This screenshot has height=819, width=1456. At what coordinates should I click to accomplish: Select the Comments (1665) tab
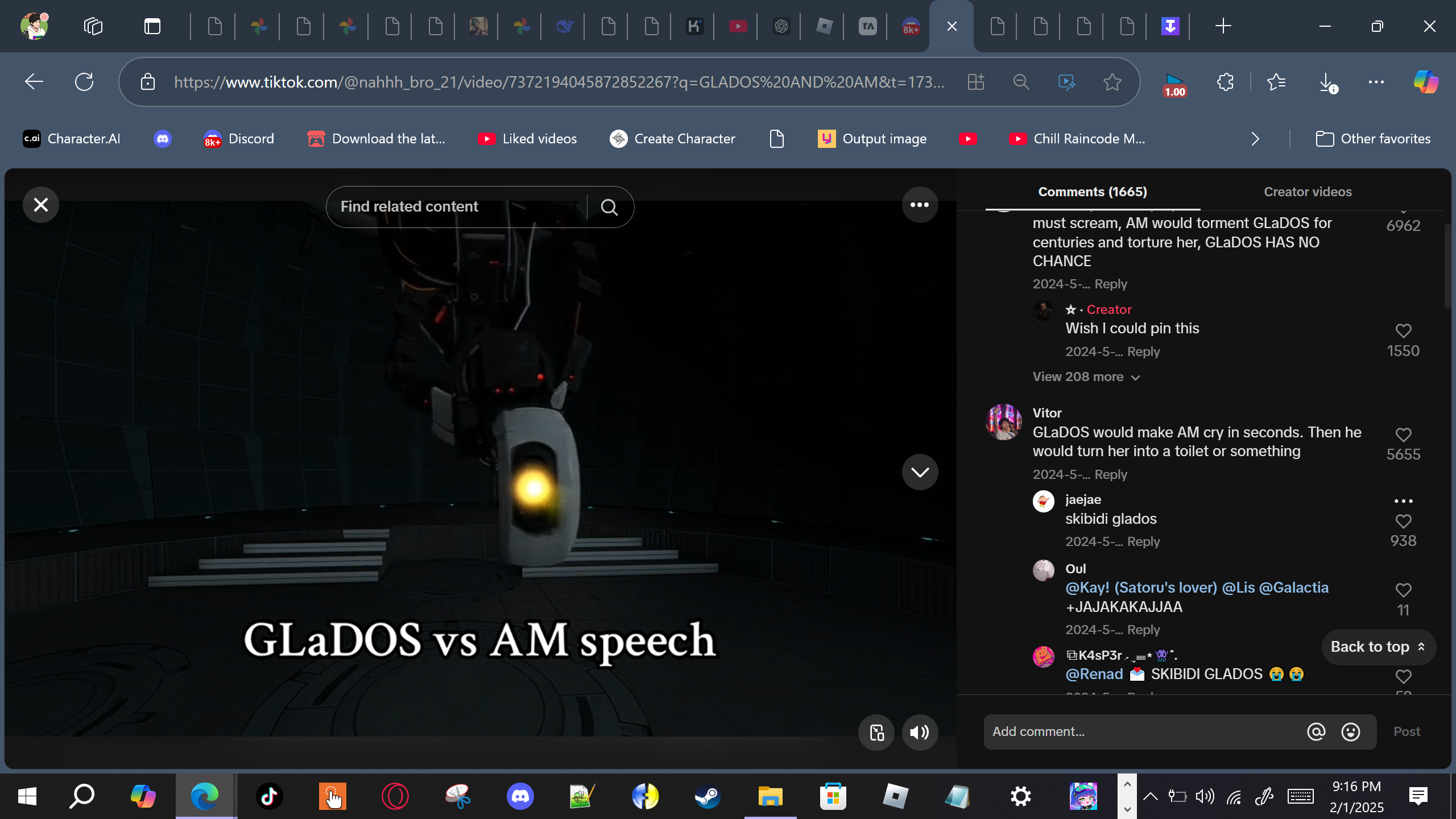pyautogui.click(x=1092, y=192)
